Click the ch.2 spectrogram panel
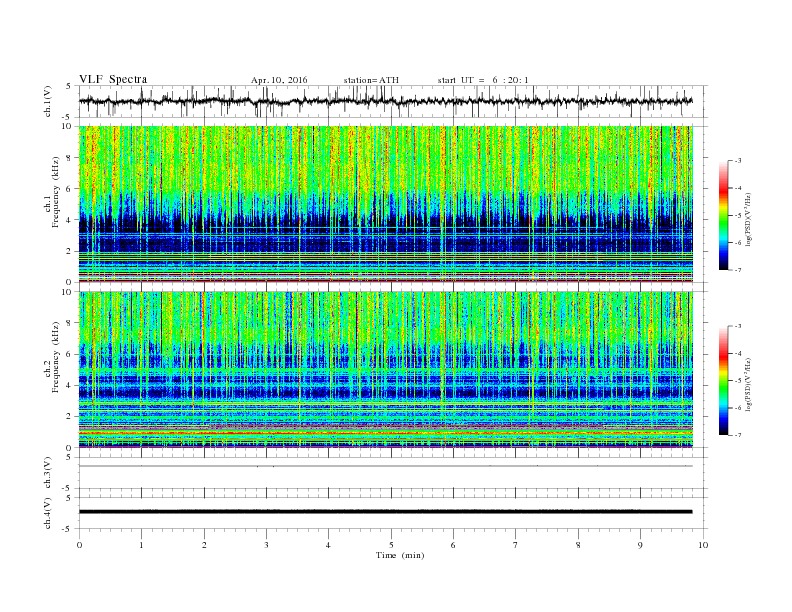The width and height of the screenshot is (792, 612). coord(386,369)
